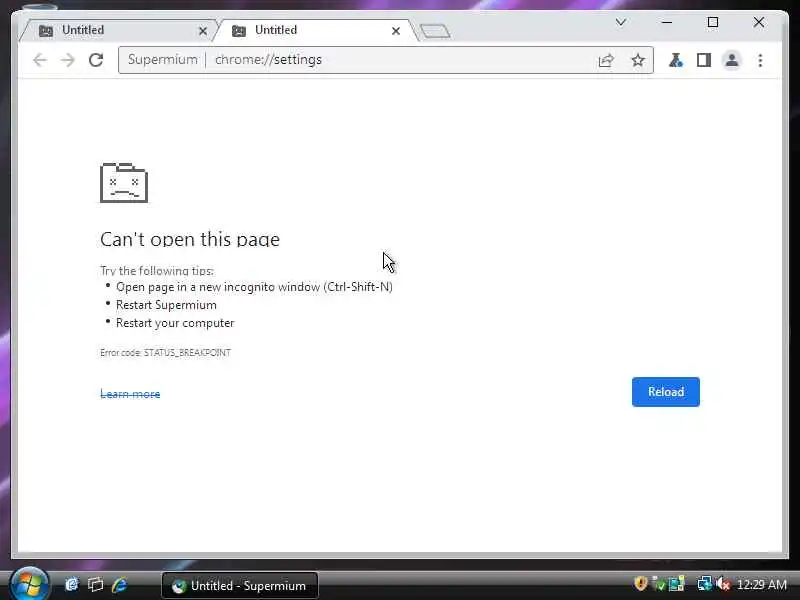
Task: Maximize the Supermium window
Action: (713, 22)
